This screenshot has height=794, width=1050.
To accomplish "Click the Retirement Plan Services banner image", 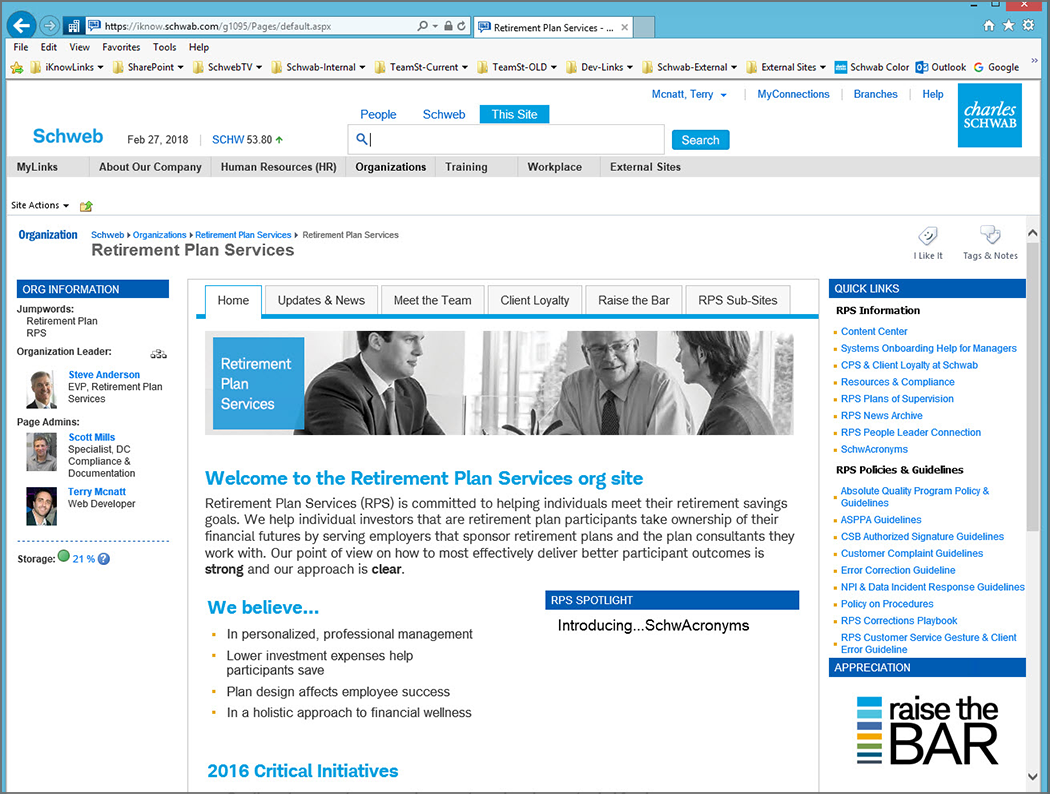I will click(499, 383).
